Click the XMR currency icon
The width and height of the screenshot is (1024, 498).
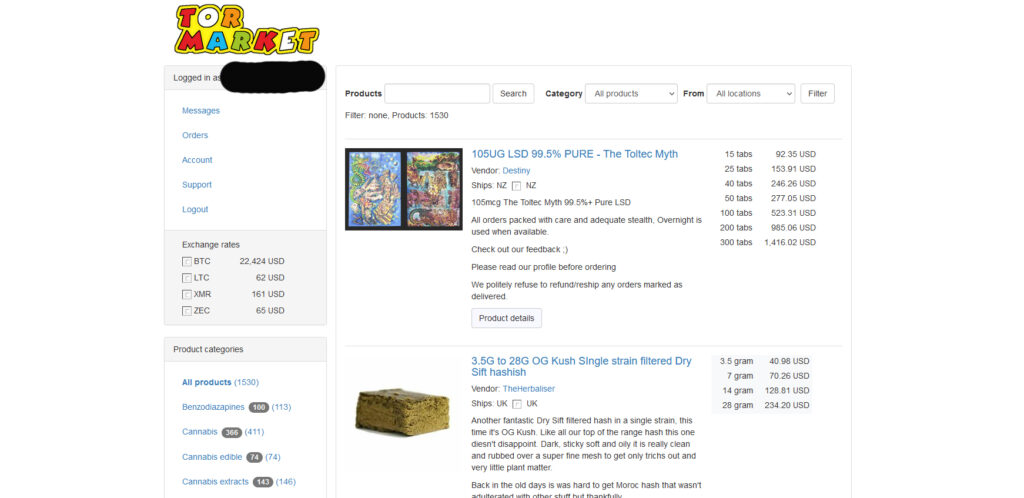click(187, 294)
